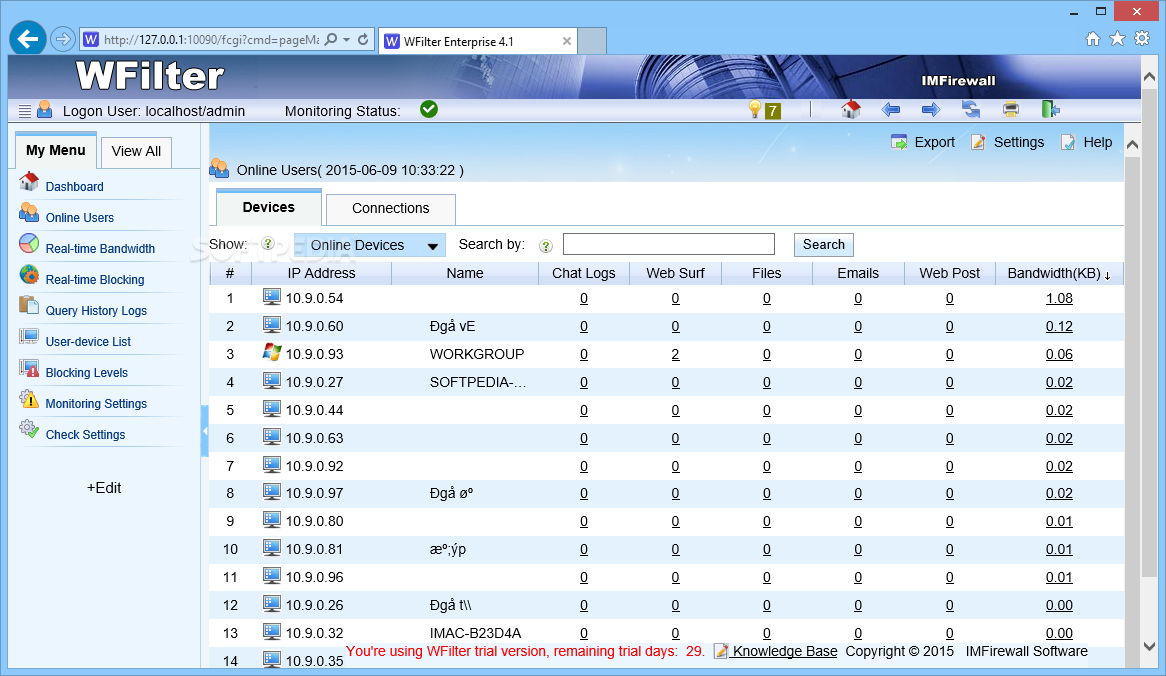Click the user icon beside Logon User

[x=45, y=109]
